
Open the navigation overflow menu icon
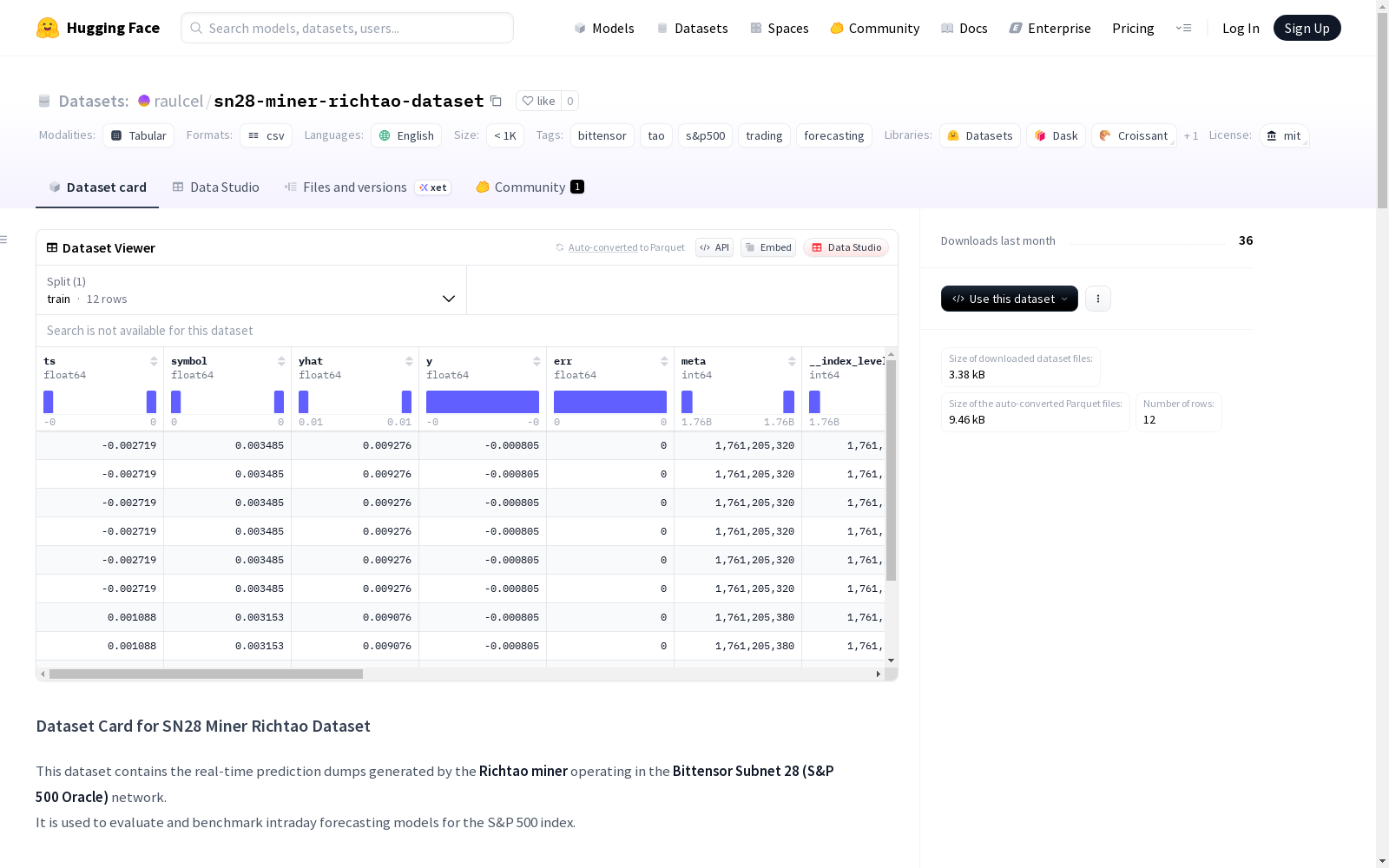pos(1183,28)
